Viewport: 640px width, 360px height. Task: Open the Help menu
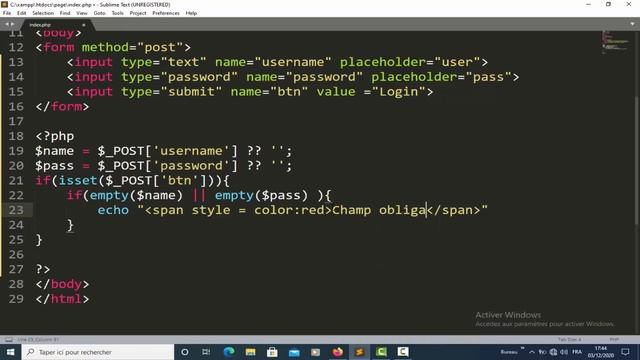click(x=191, y=13)
